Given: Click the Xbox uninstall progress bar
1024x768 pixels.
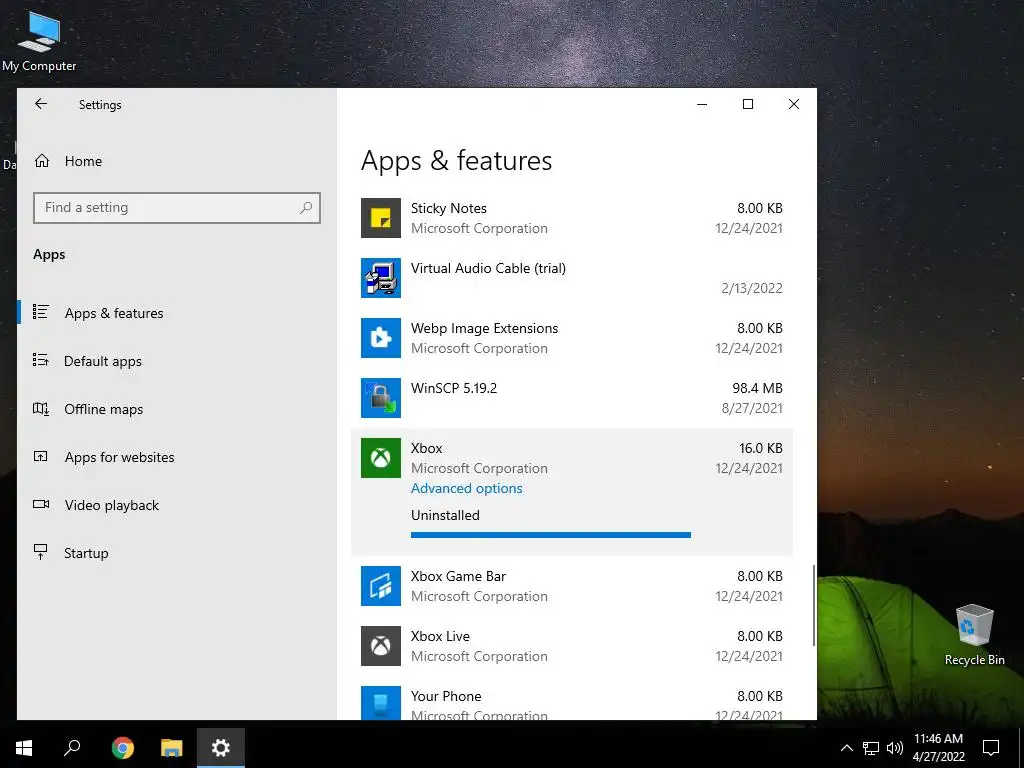Looking at the screenshot, I should click(x=551, y=535).
